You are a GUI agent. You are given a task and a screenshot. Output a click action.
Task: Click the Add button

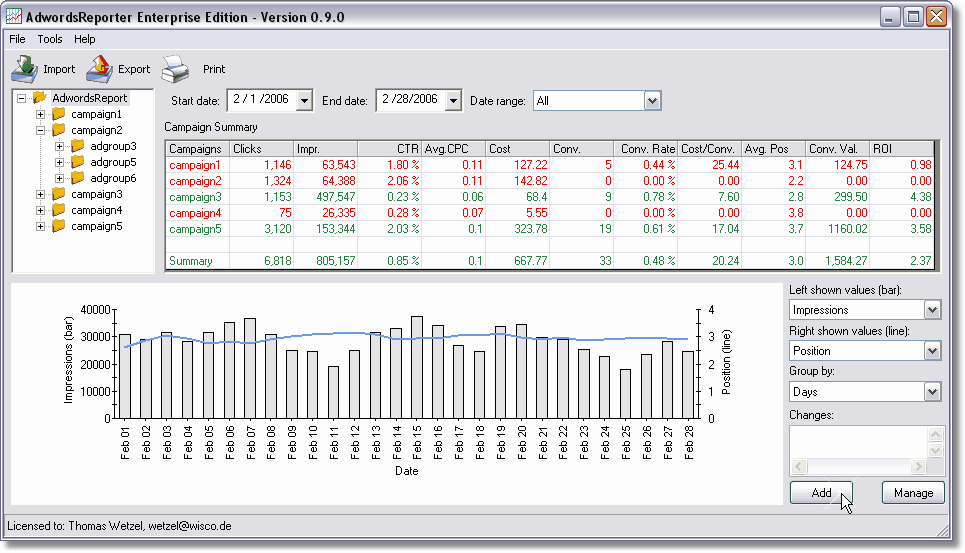point(821,492)
